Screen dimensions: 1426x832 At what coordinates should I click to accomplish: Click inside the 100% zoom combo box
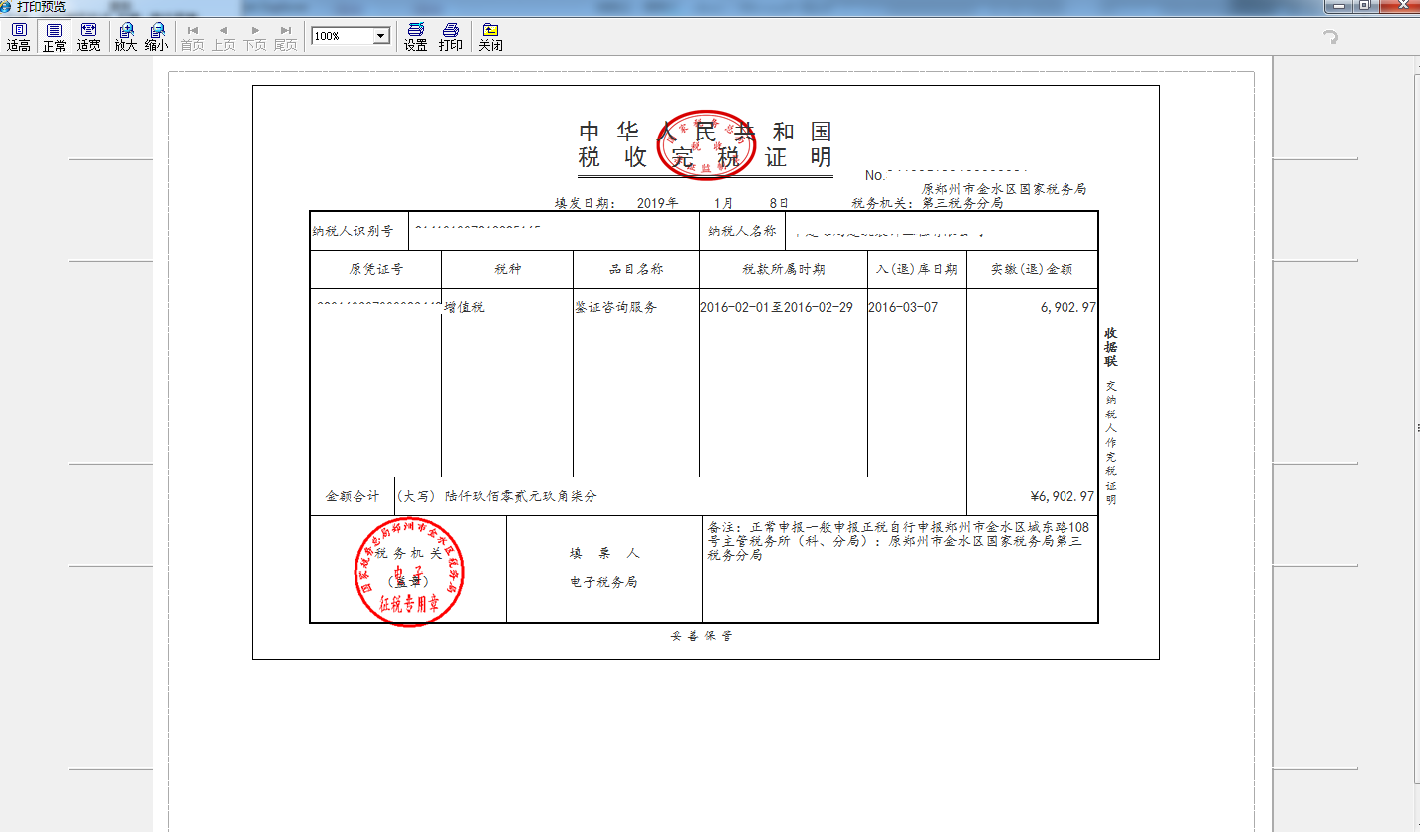[335, 35]
